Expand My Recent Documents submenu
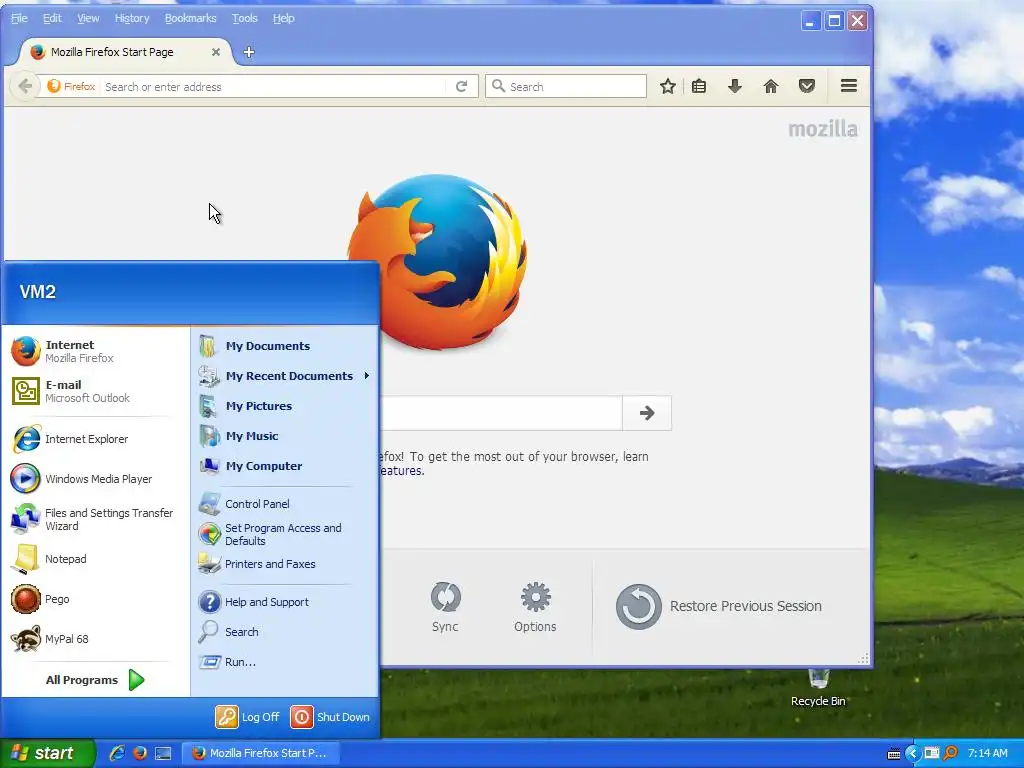The image size is (1024, 768). [285, 376]
